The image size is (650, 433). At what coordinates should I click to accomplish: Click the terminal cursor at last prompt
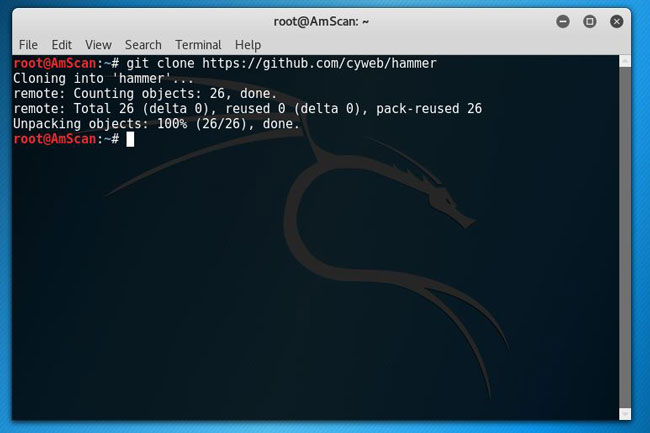(130, 139)
